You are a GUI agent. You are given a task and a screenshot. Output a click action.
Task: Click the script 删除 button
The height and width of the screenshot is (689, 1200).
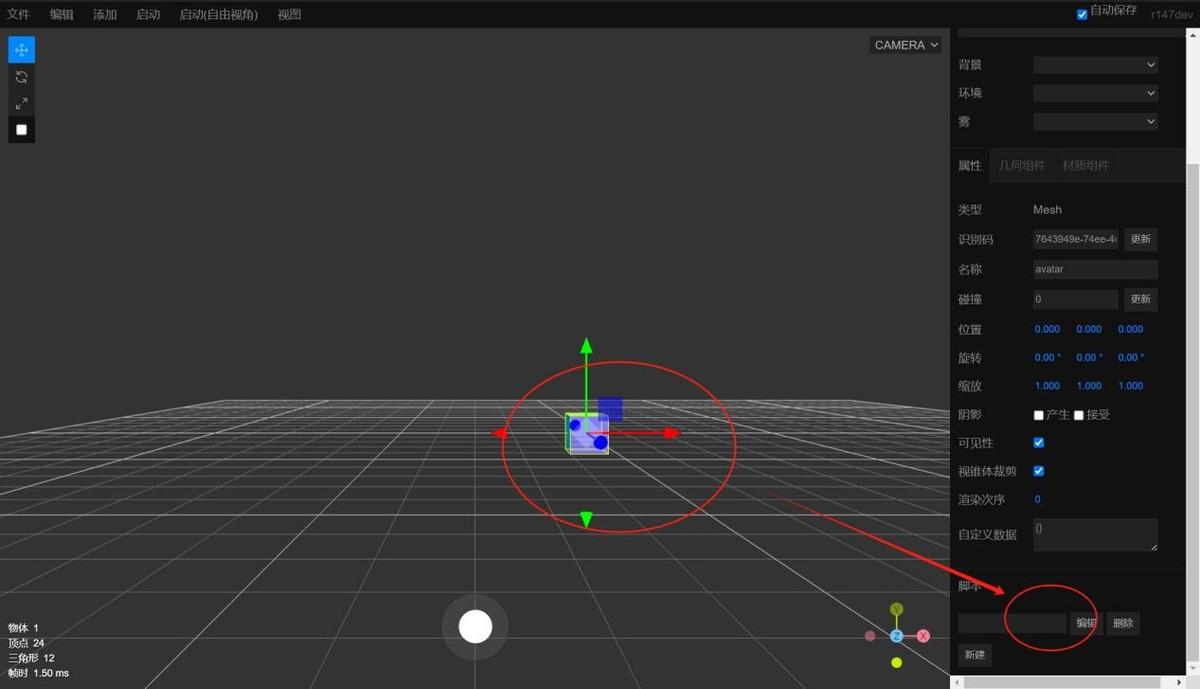1123,623
